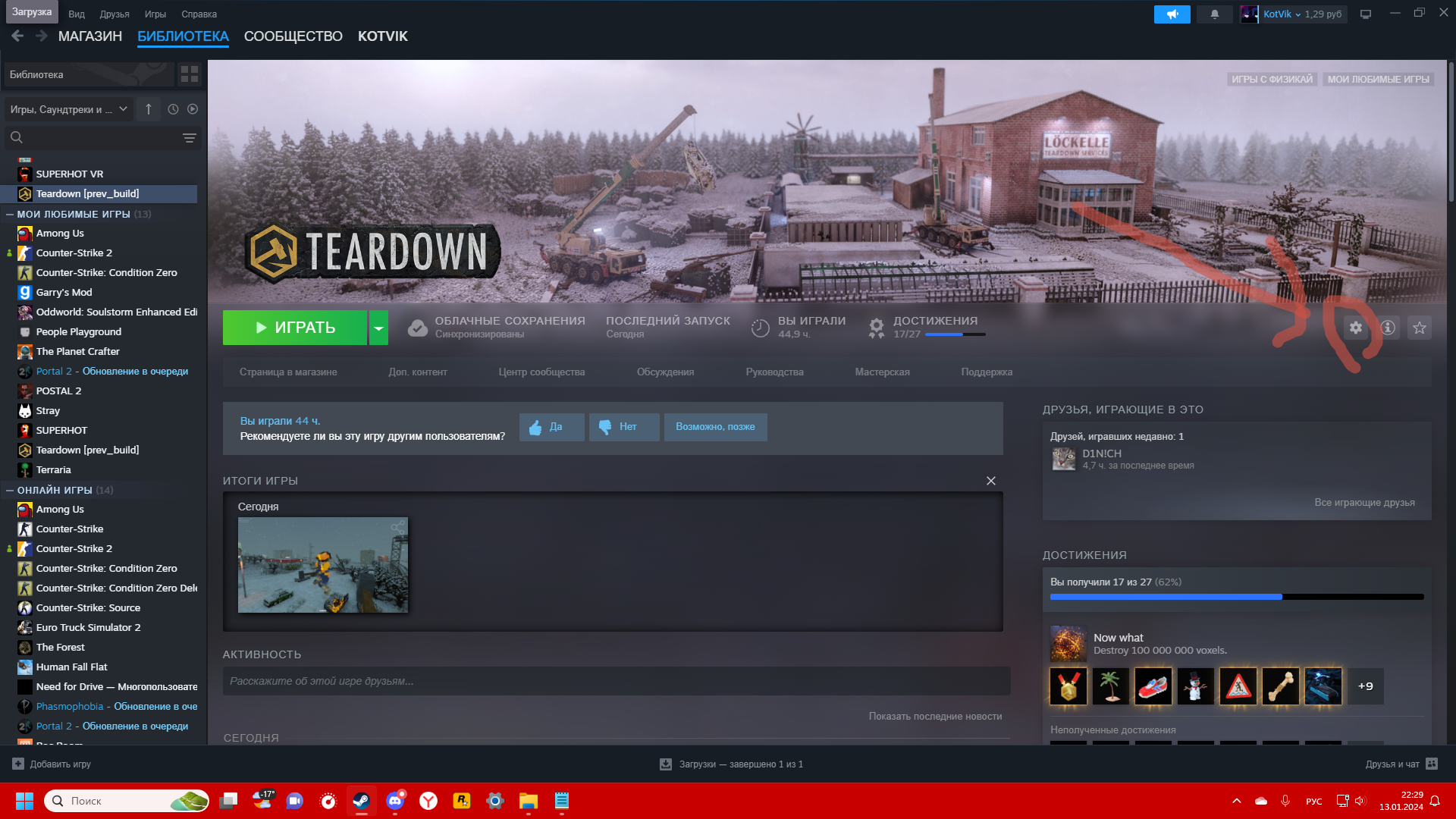Open the Друзья menu
The width and height of the screenshot is (1456, 819).
point(114,14)
